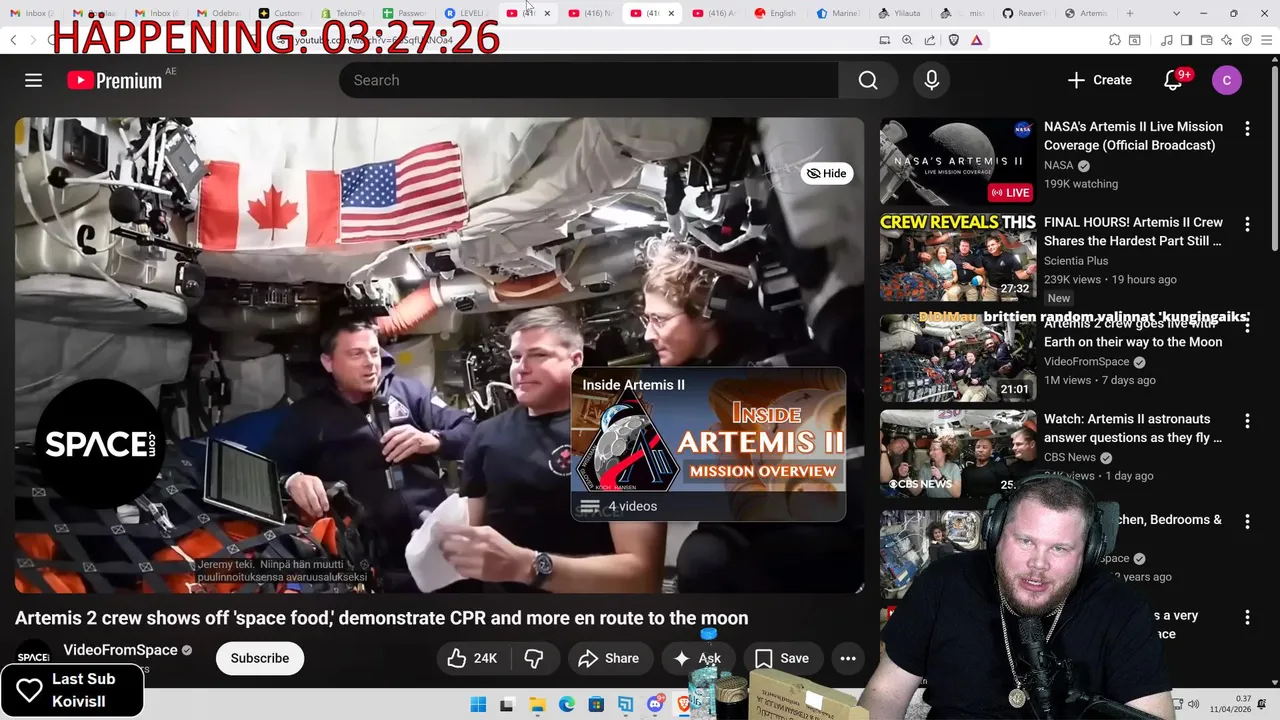Click the Ask button
1280x720 pixels.
pyautogui.click(x=697, y=658)
